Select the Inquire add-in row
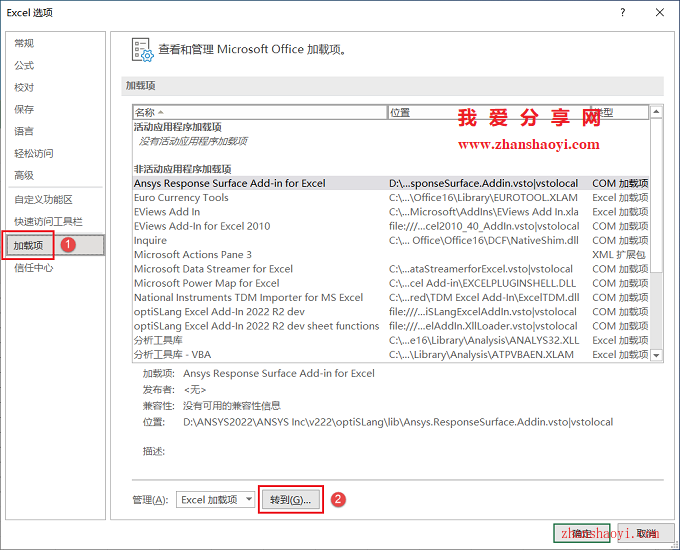Image resolution: width=680 pixels, height=550 pixels. click(x=390, y=240)
